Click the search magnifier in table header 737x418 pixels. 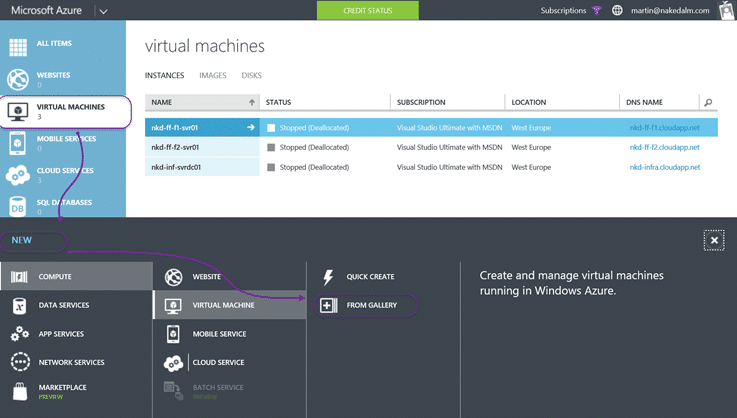tap(708, 102)
